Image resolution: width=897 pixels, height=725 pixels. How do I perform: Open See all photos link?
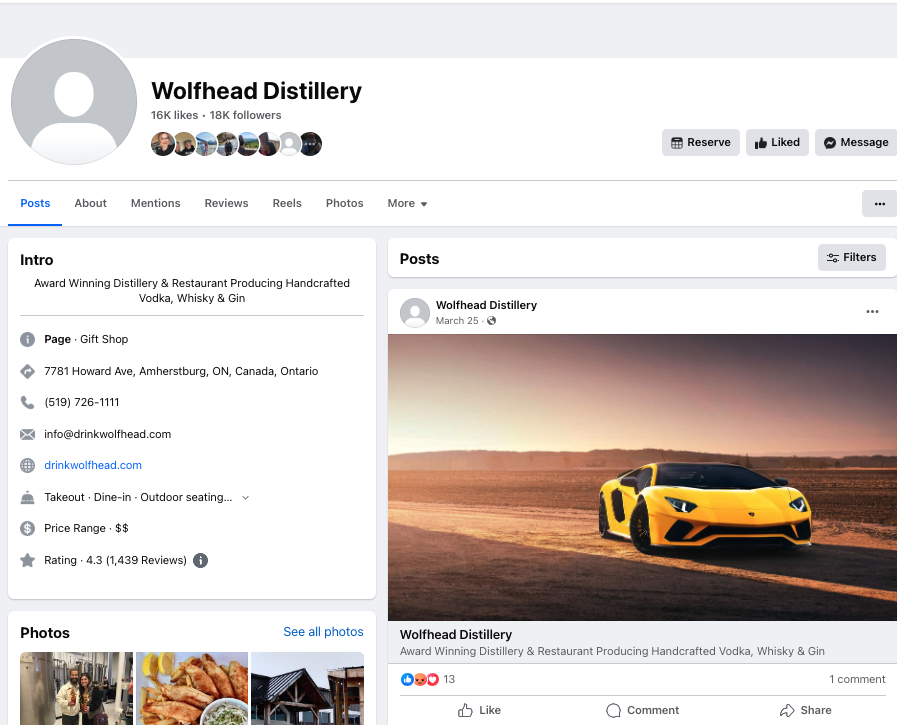point(323,632)
